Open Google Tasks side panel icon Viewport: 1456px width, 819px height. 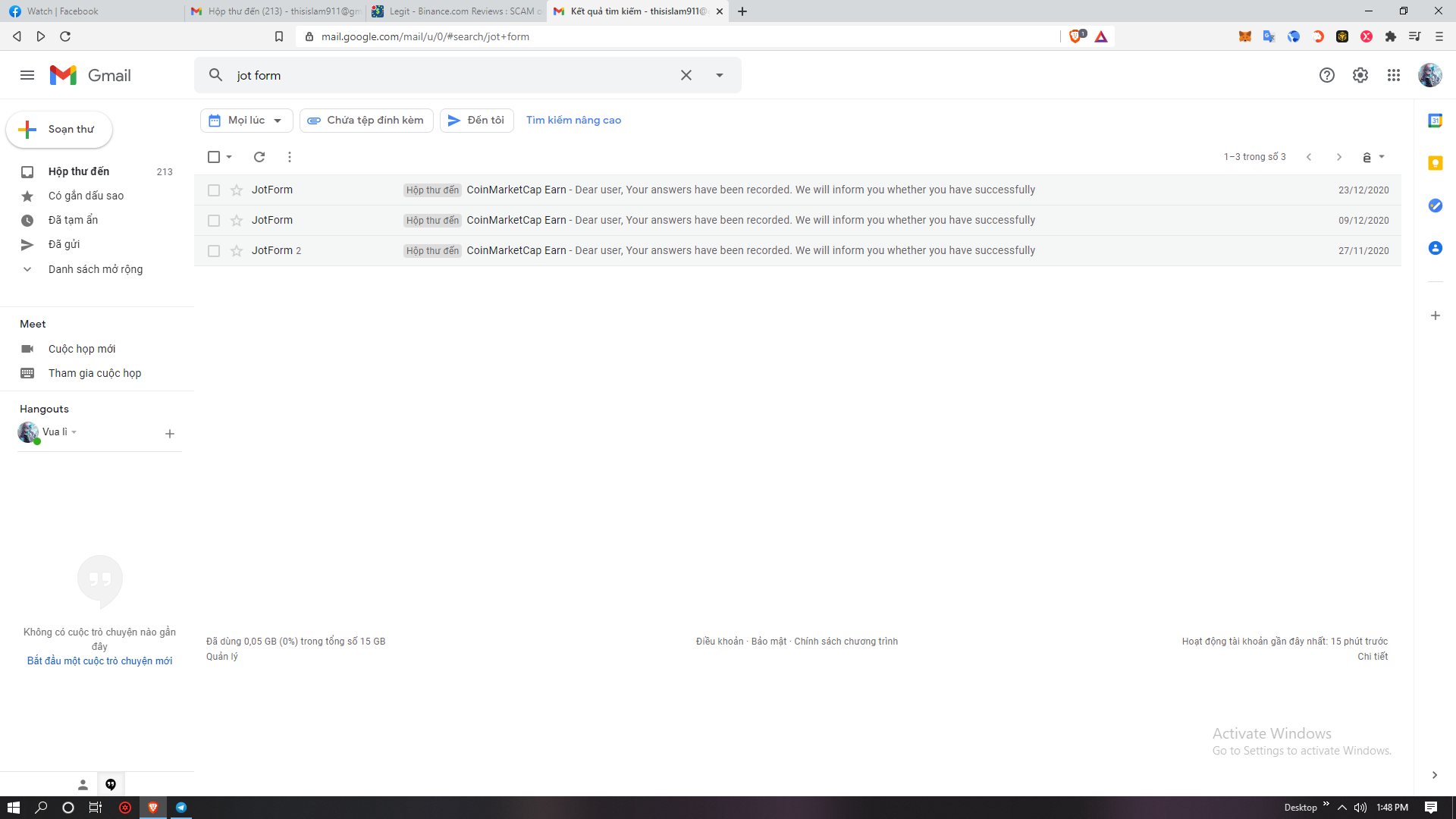click(x=1435, y=206)
